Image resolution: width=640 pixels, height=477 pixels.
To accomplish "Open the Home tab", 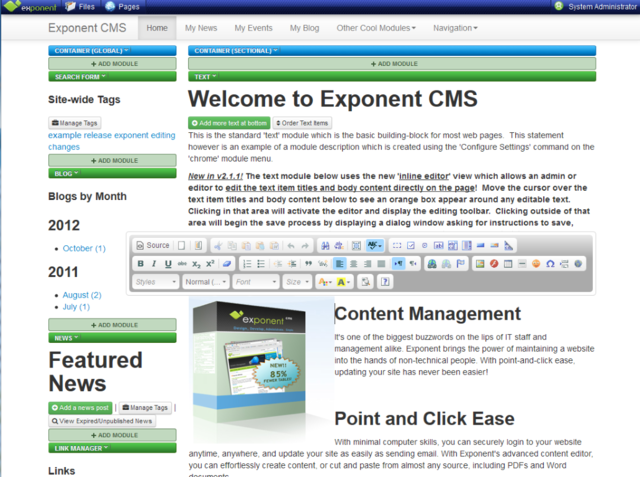I will (157, 28).
